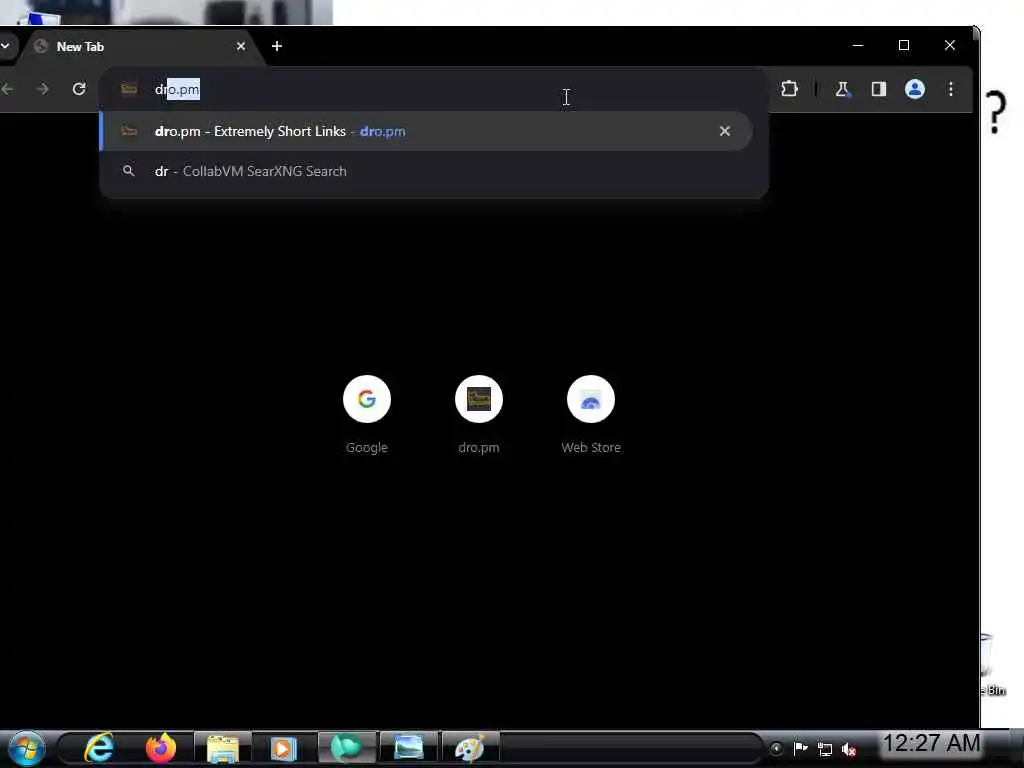Go forward in browser history
Viewport: 1024px width, 768px height.
(42, 89)
